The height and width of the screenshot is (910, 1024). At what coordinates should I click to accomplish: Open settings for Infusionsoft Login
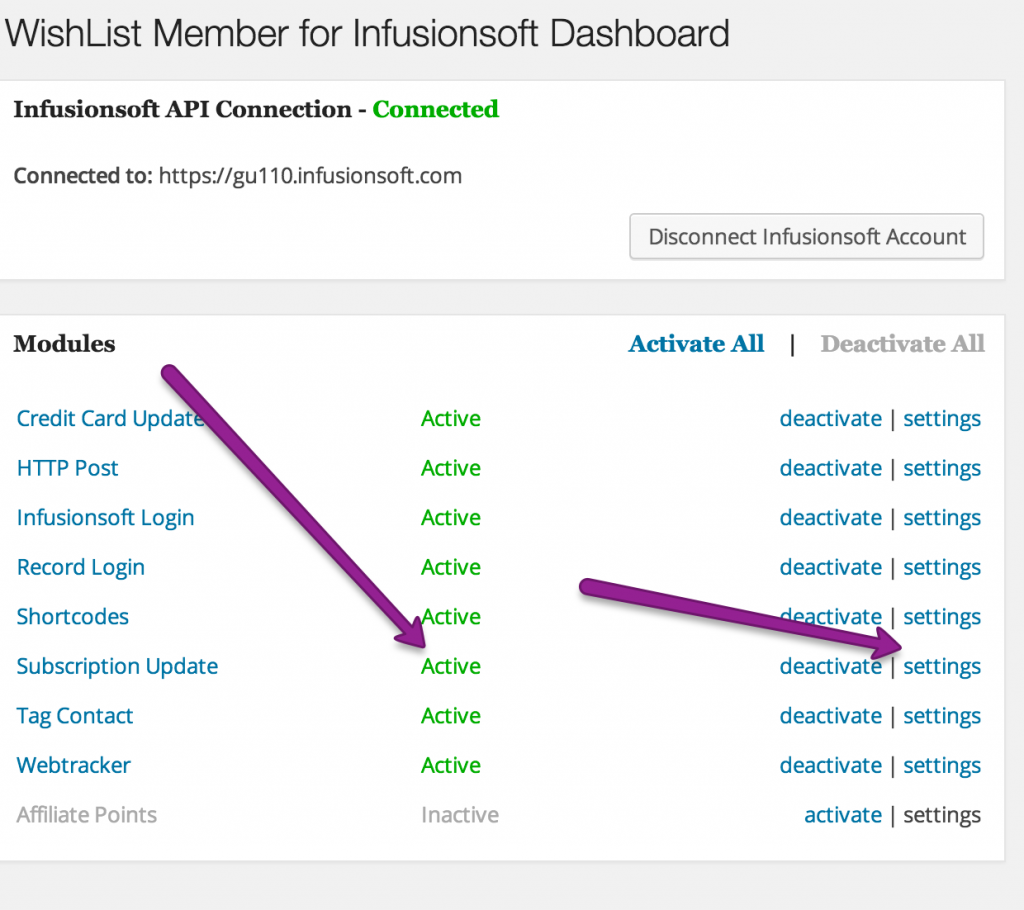(x=942, y=518)
